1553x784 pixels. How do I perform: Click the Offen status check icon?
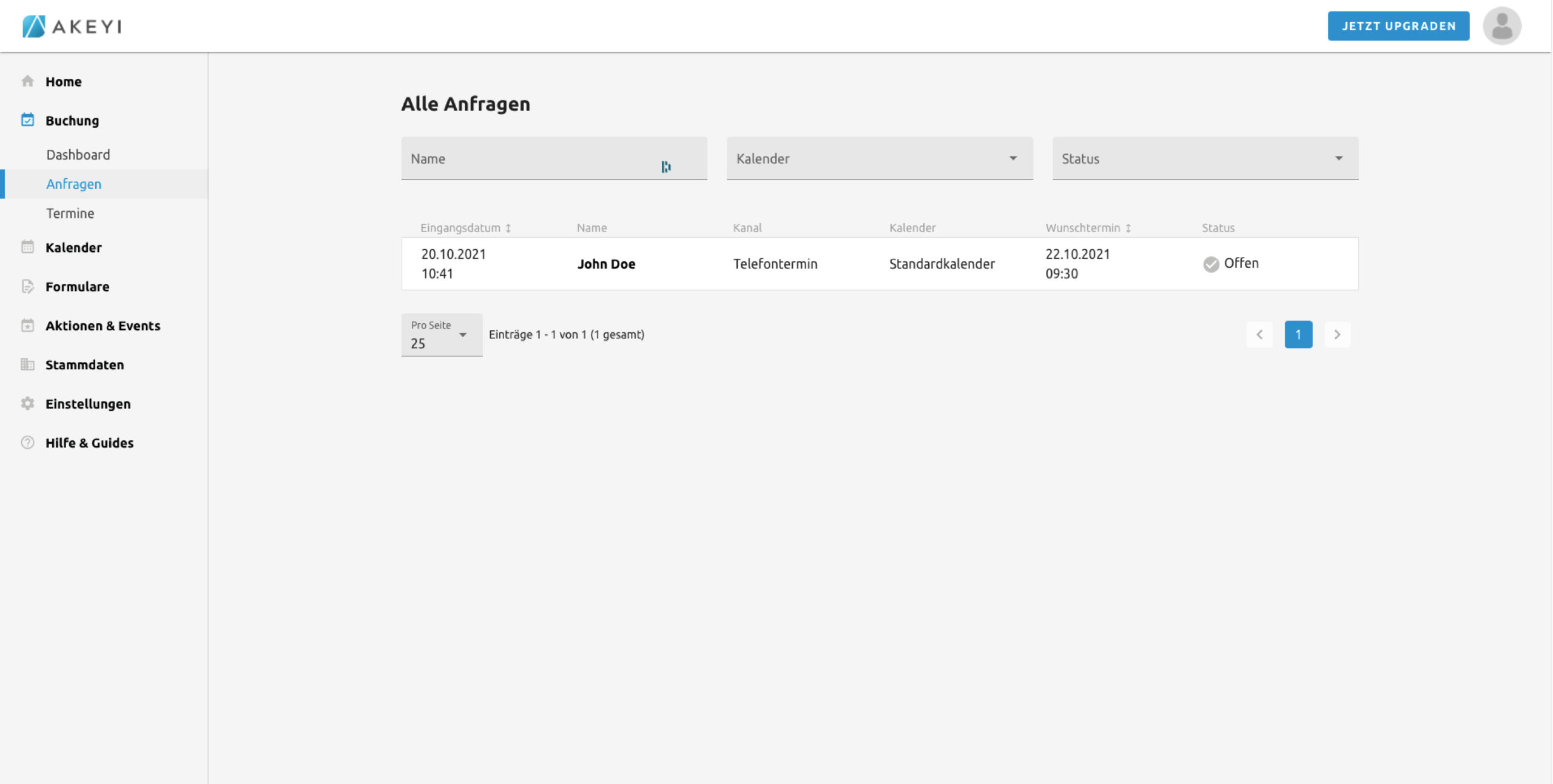(1211, 264)
